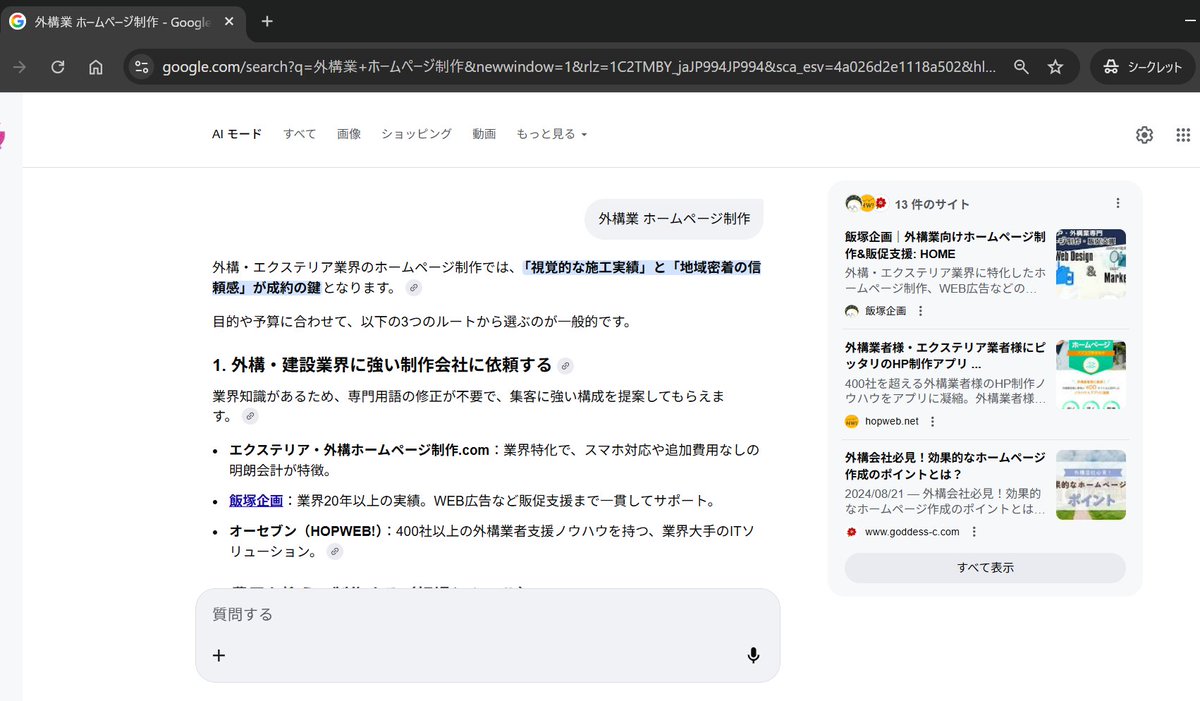
Task: Open three-dot menu next to www.goddess-c.com
Action: [974, 532]
